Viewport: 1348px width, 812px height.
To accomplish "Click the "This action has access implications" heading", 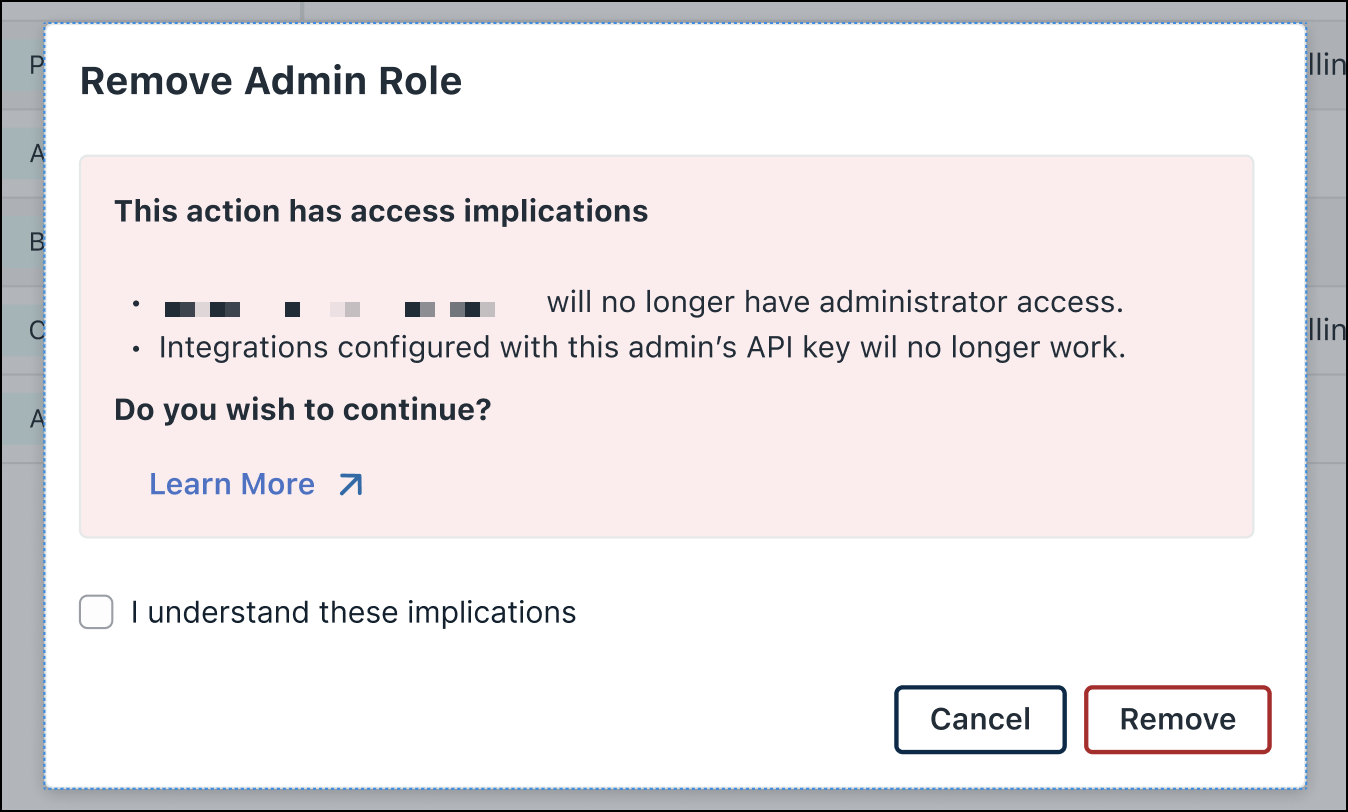I will click(381, 211).
